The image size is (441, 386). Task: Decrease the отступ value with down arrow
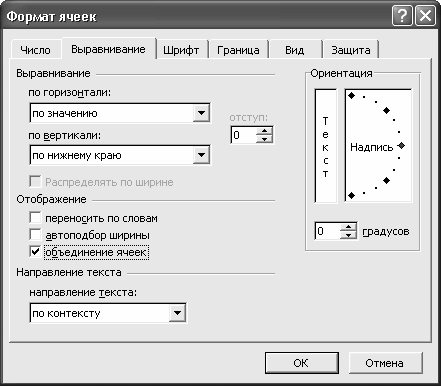264,139
